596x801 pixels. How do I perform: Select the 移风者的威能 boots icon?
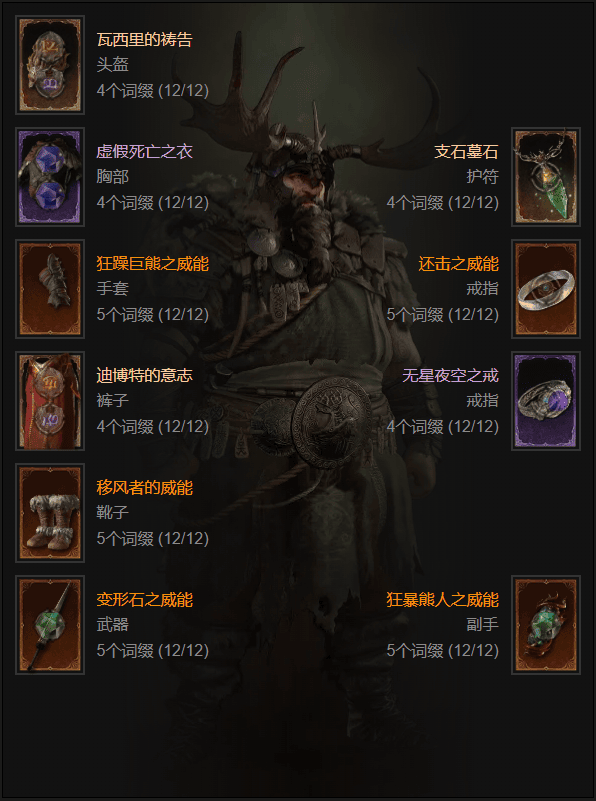tap(50, 513)
